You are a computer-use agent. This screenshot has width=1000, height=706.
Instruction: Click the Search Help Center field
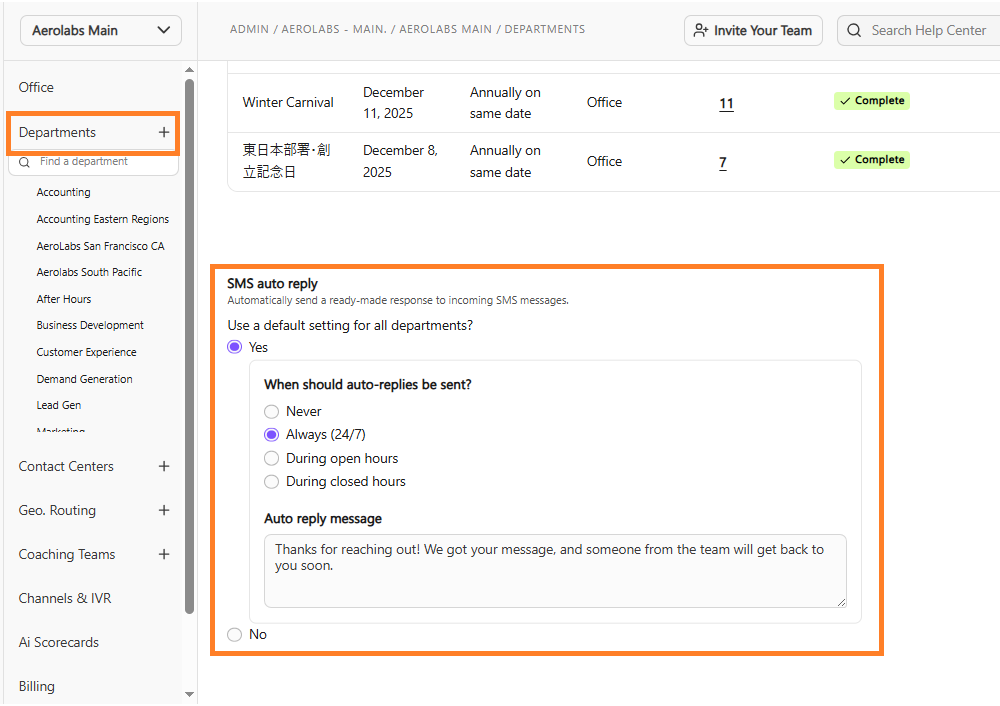coord(919,31)
